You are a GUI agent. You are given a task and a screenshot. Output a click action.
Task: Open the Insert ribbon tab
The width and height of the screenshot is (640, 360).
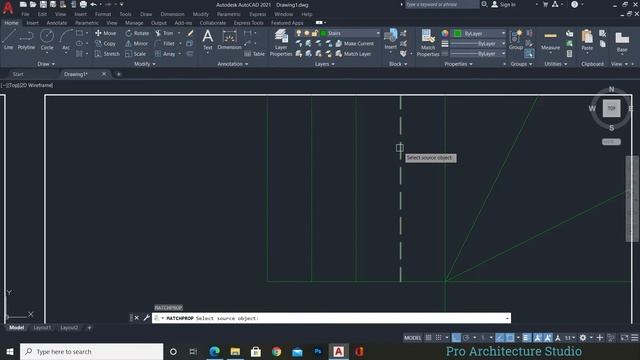coord(32,23)
